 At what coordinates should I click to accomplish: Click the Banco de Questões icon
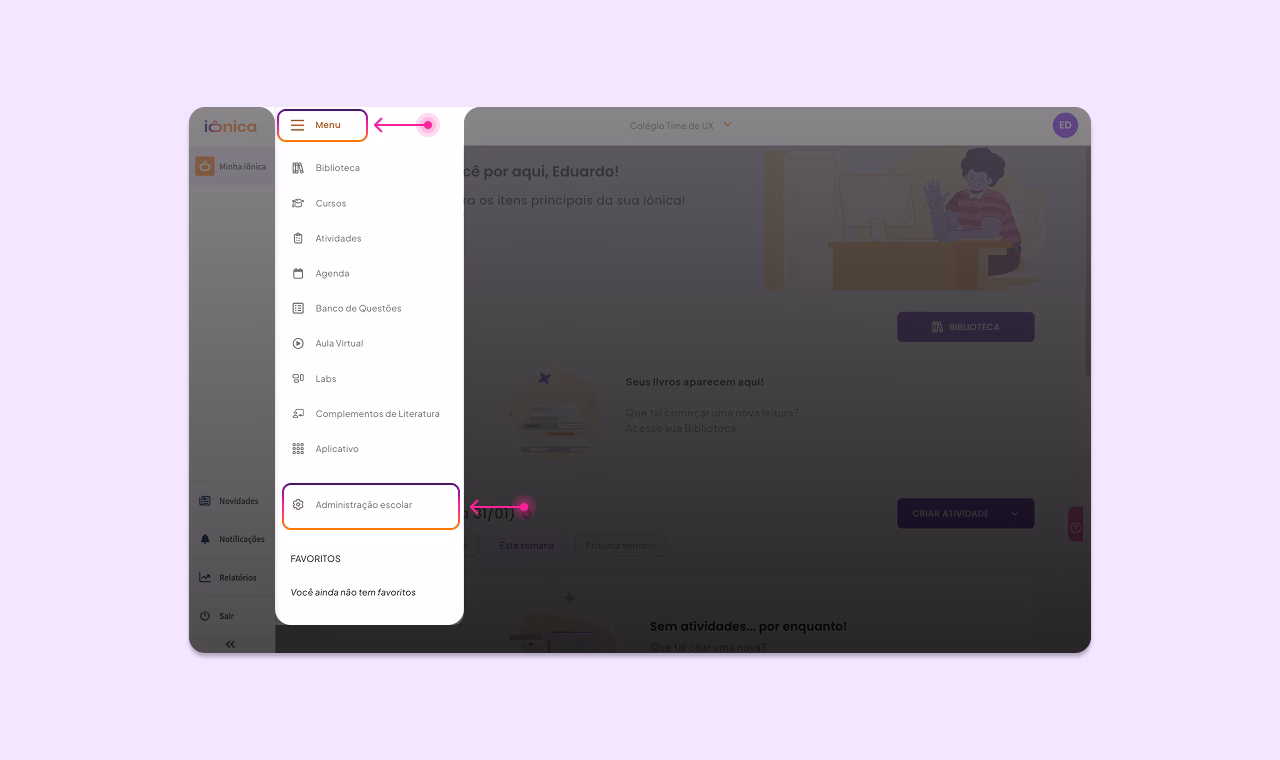298,308
